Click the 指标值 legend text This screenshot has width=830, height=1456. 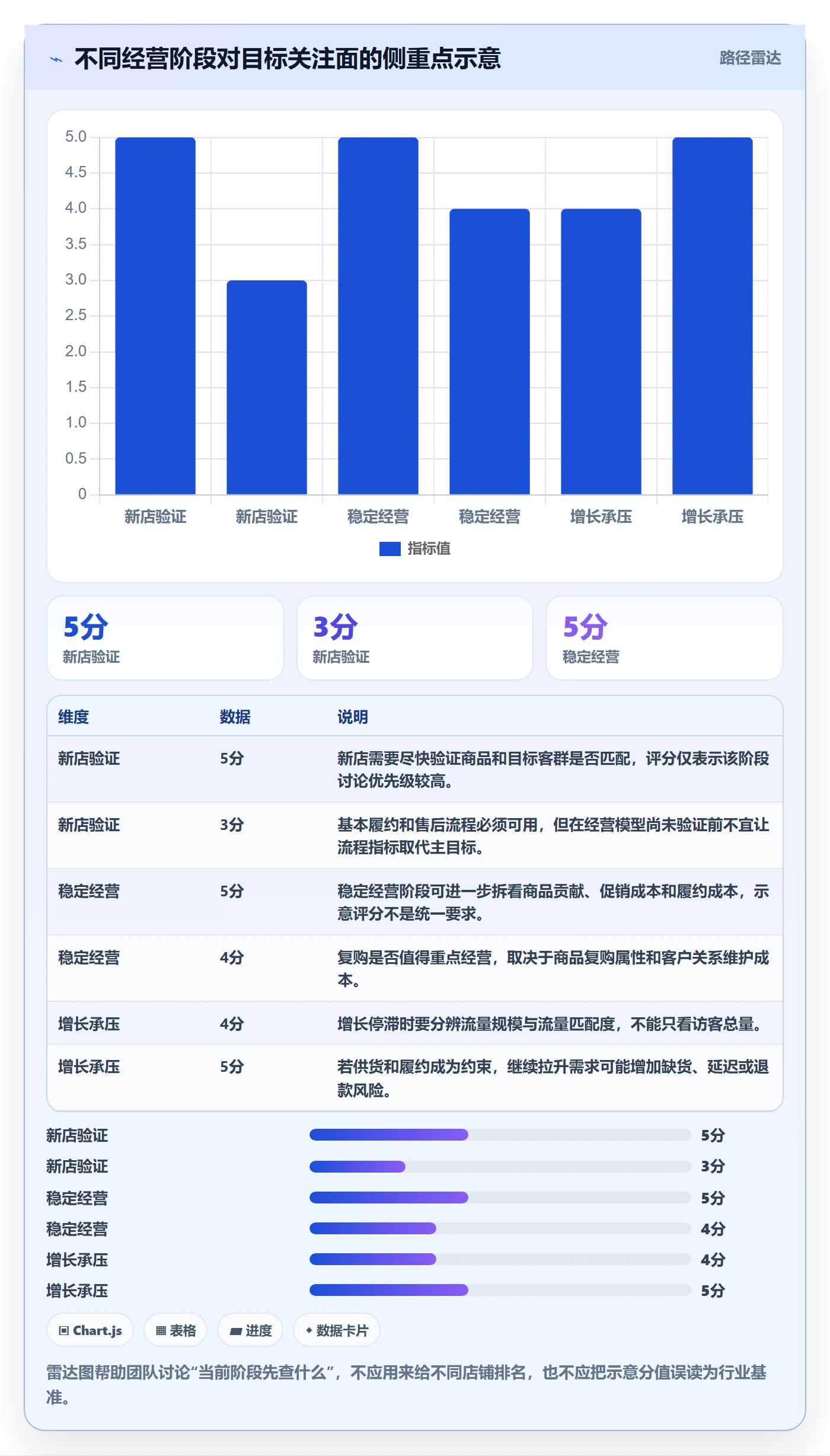(429, 549)
